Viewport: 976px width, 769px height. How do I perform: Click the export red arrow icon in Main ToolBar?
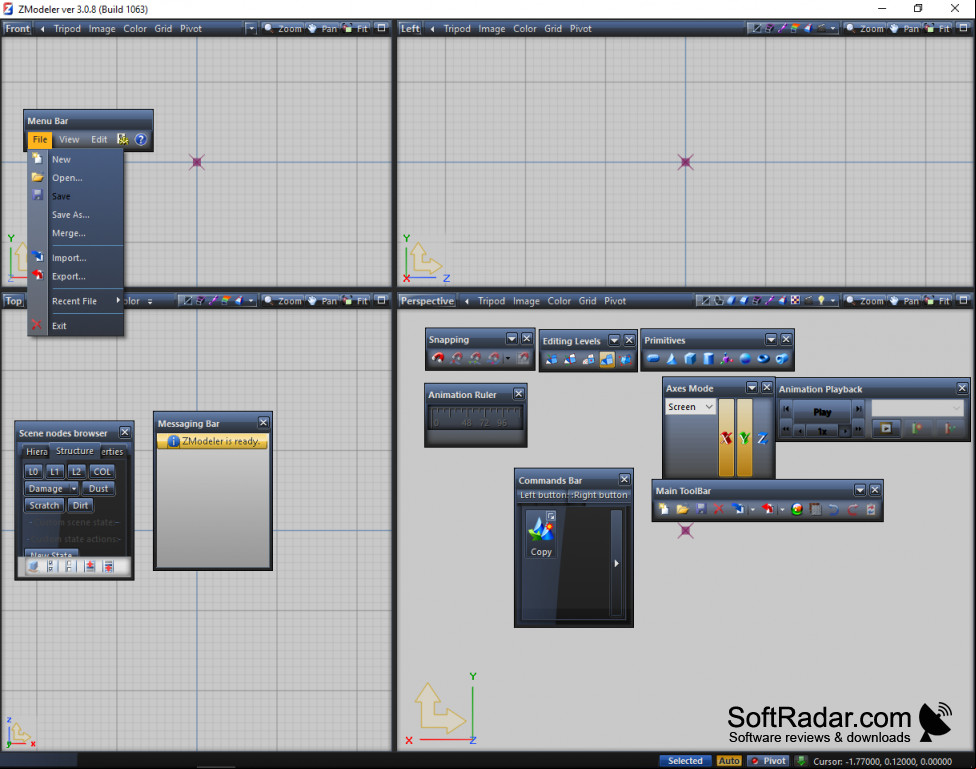767,509
